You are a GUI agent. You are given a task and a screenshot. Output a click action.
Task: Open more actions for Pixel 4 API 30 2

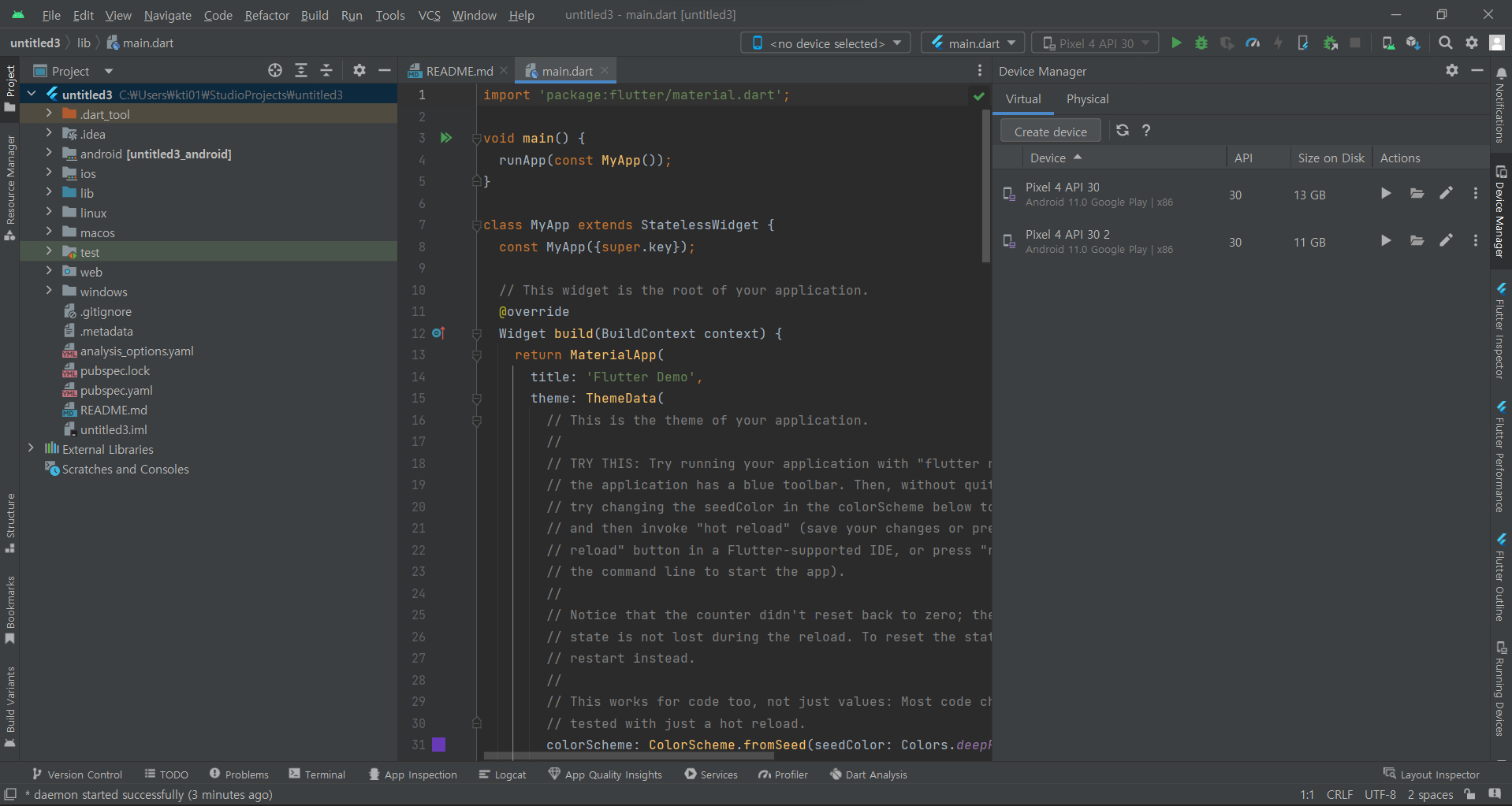tap(1476, 241)
